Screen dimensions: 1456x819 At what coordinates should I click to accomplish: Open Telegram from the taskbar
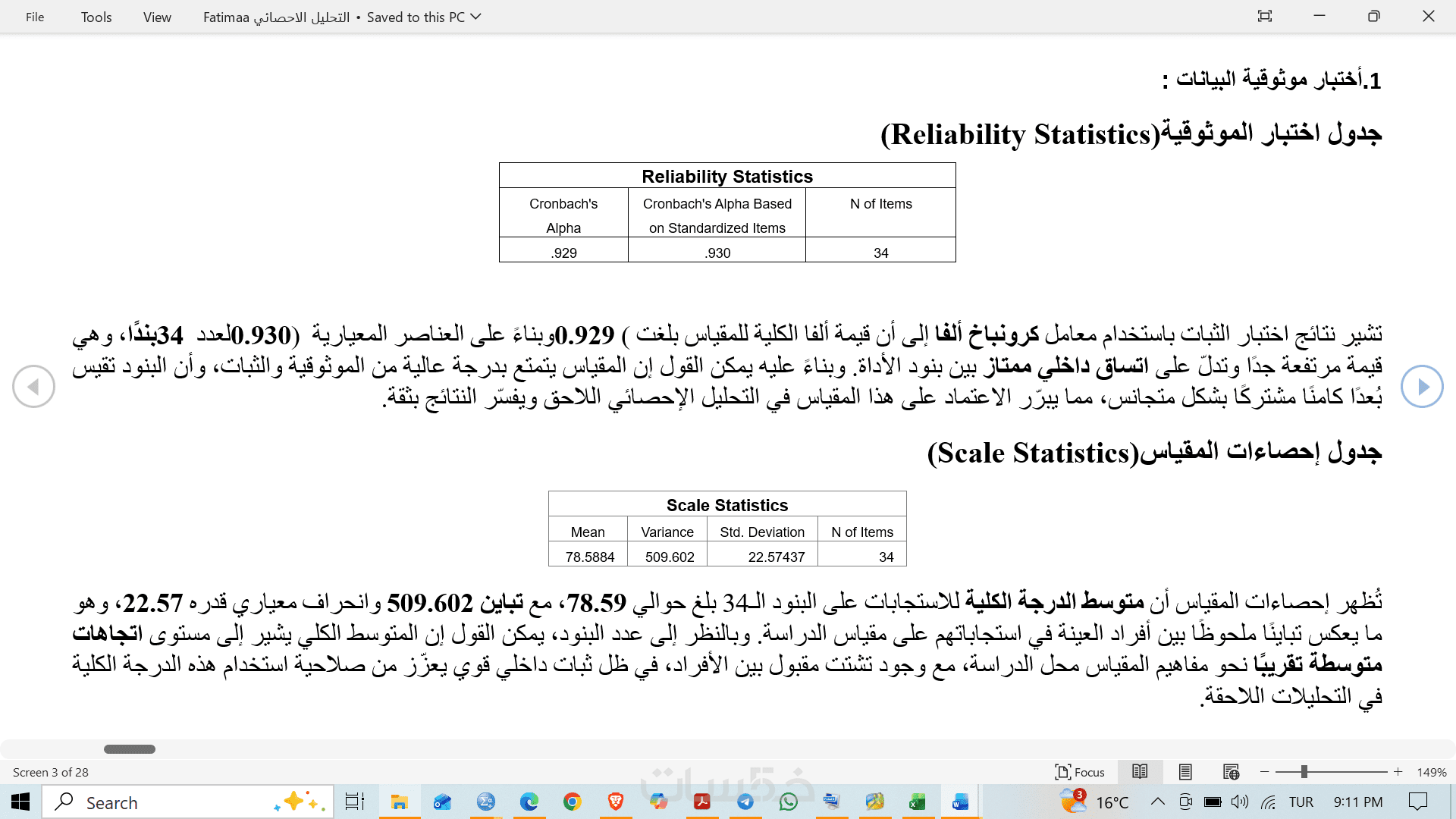745,802
